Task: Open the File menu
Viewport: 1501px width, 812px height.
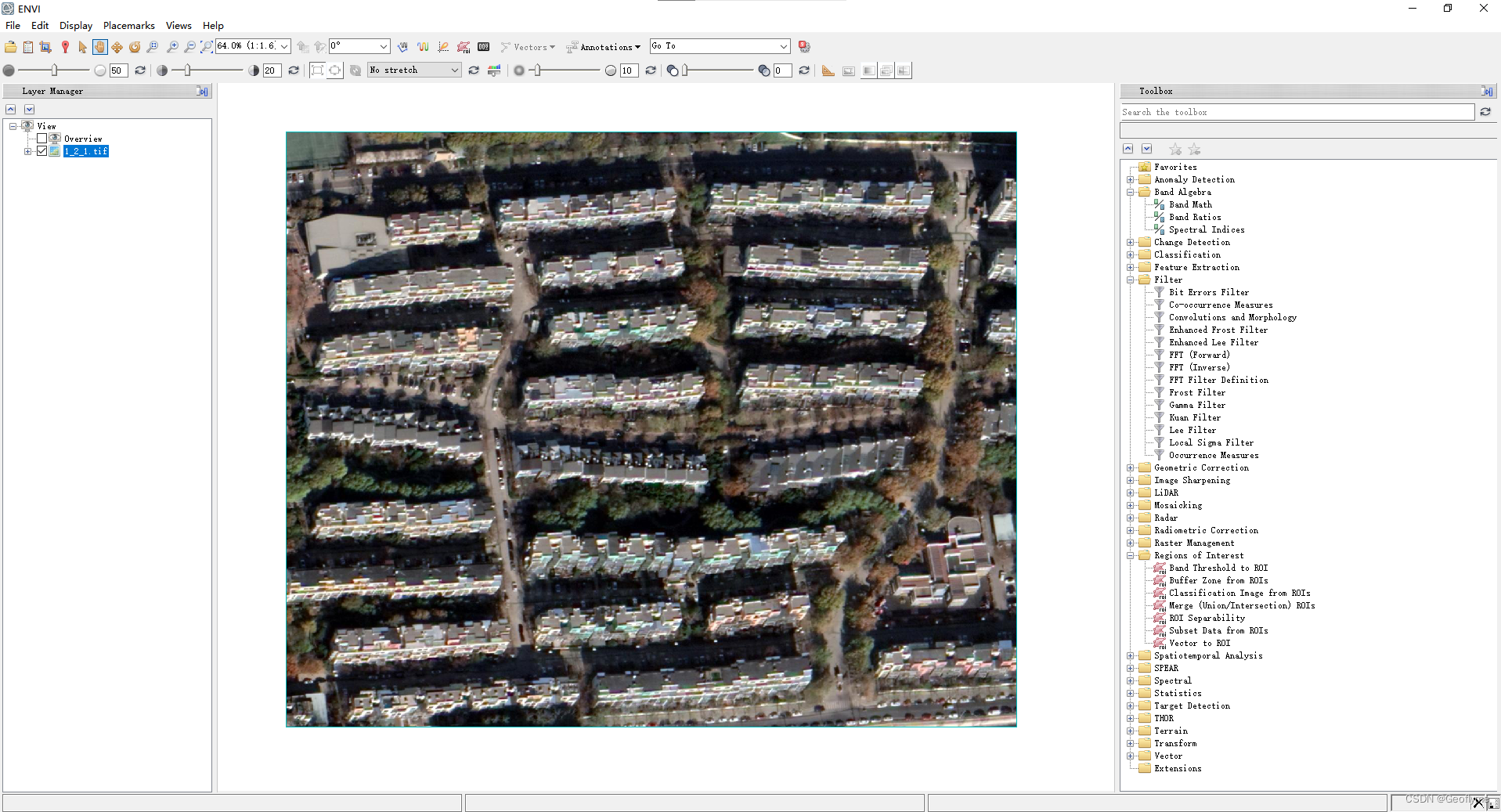Action: [x=13, y=26]
